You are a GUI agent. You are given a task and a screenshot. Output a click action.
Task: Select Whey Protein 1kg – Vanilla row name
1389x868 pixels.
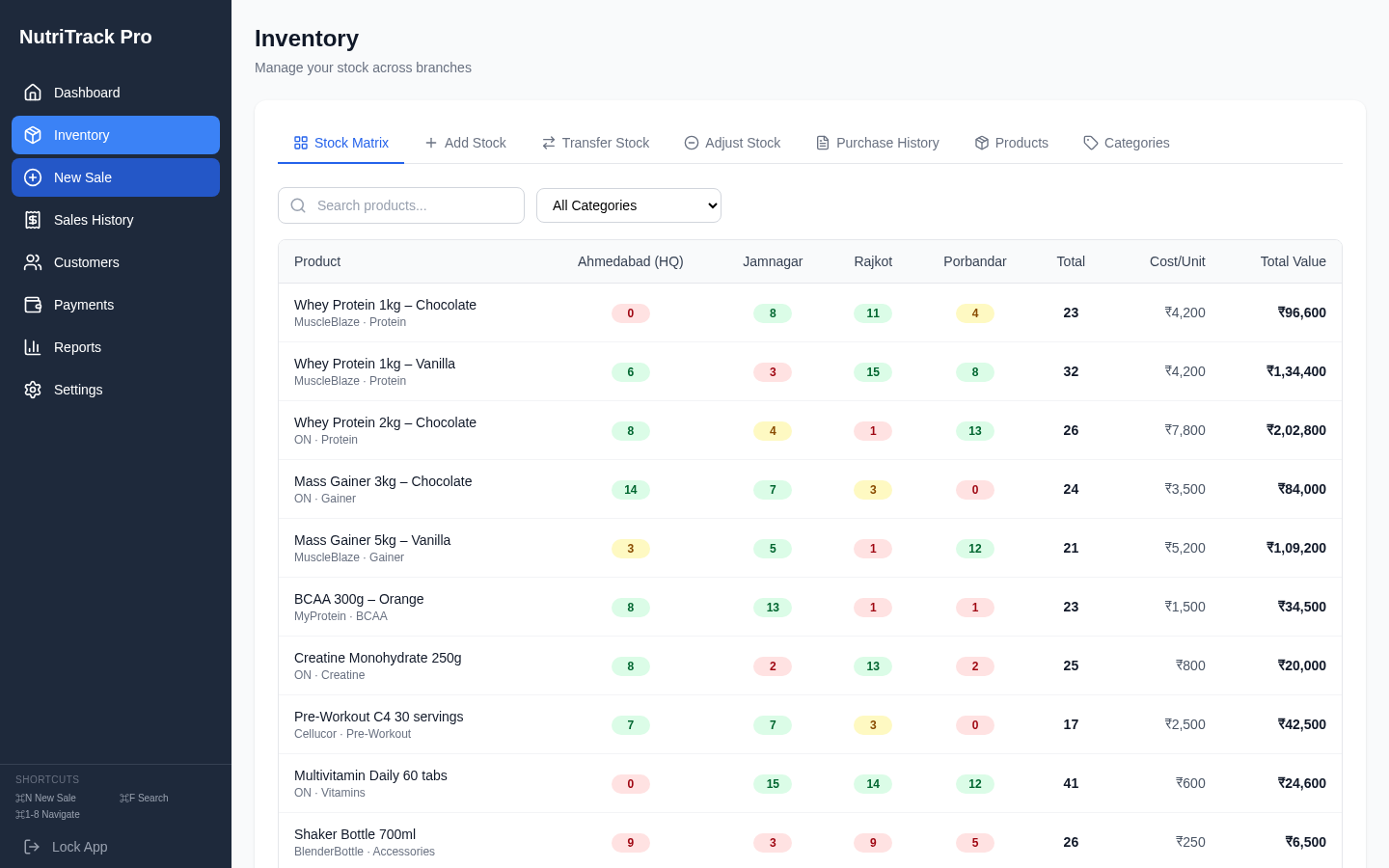tap(374, 364)
